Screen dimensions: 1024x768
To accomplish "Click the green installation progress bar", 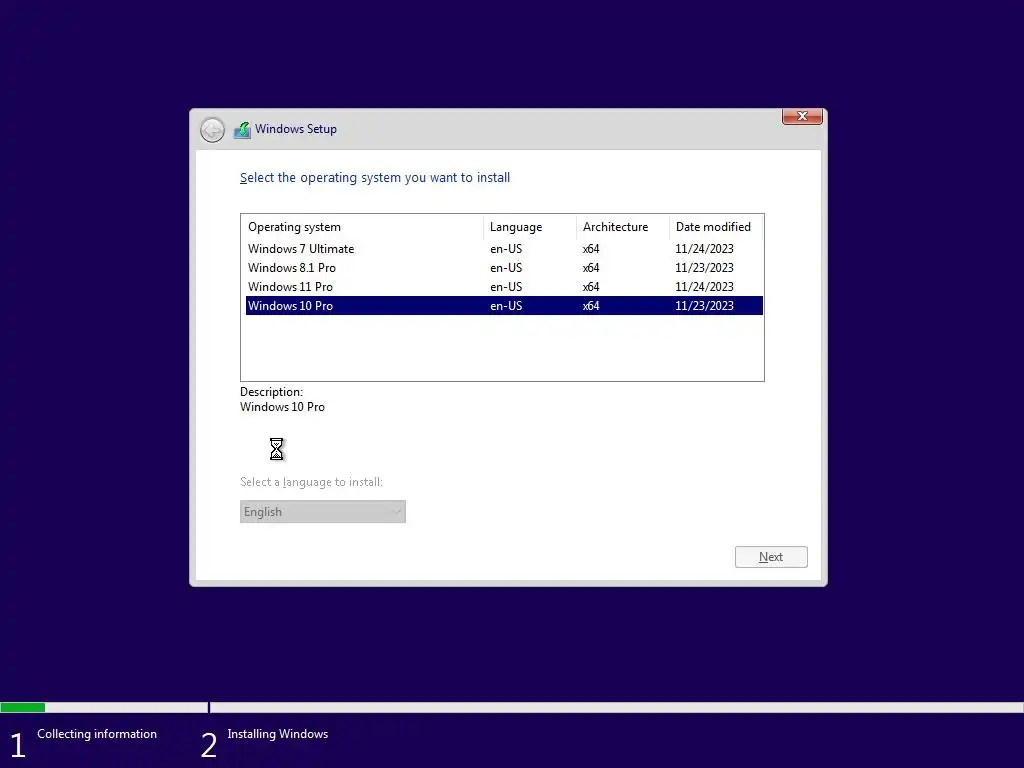I will coord(22,707).
